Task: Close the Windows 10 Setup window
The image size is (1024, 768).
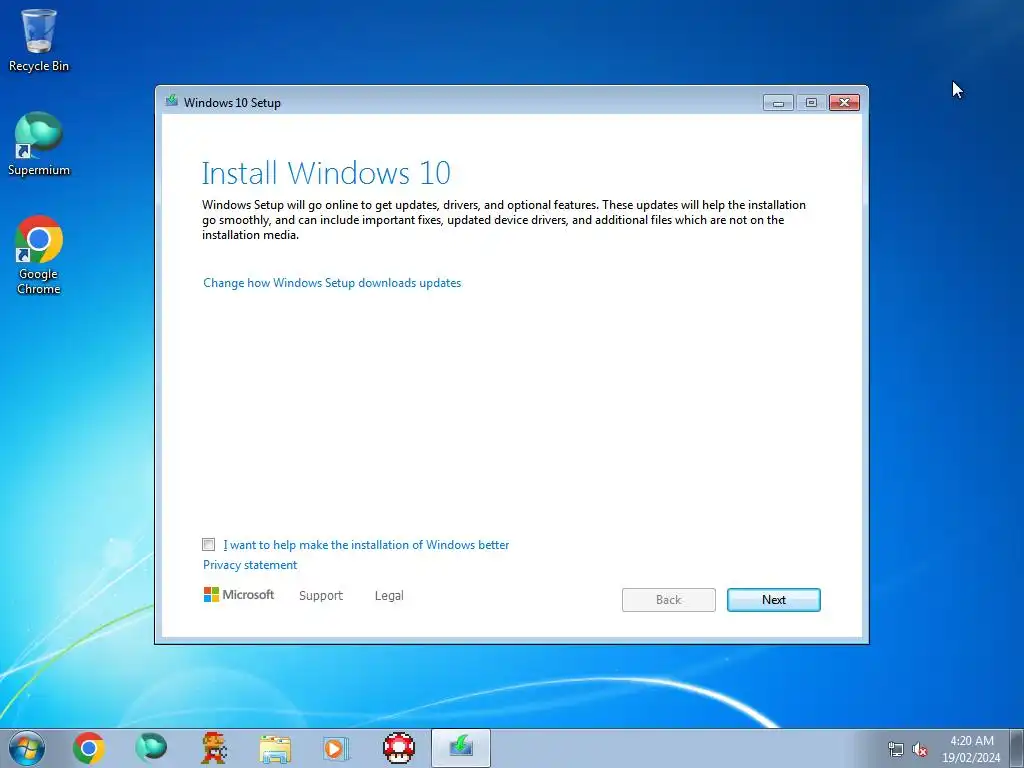Action: pos(844,103)
